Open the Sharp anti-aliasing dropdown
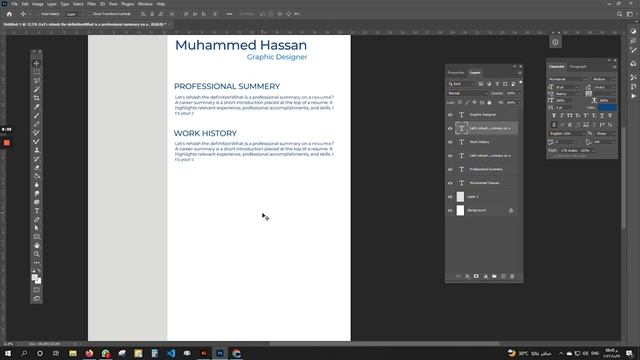 pyautogui.click(x=606, y=133)
